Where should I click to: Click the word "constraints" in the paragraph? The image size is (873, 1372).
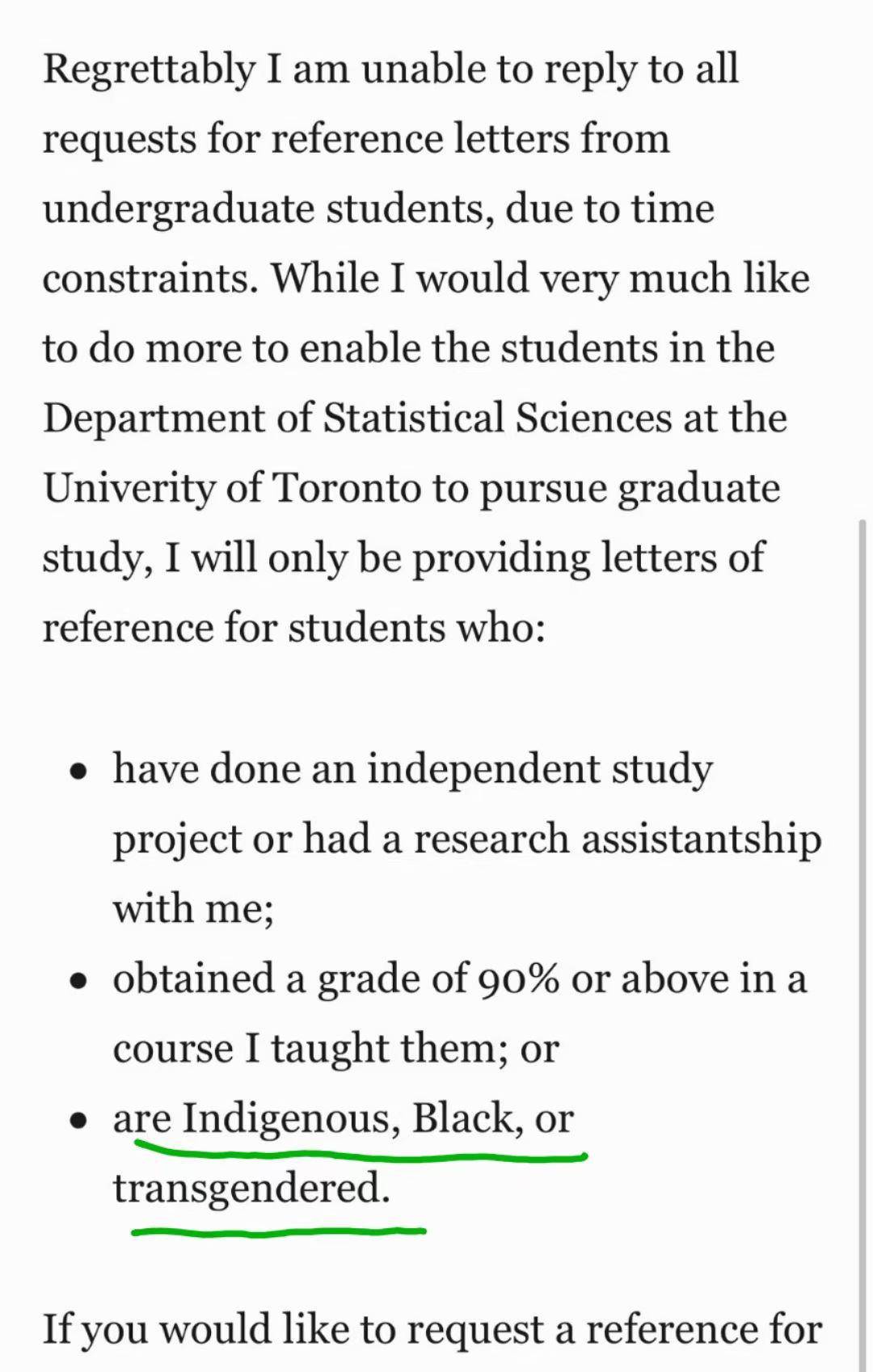click(150, 280)
